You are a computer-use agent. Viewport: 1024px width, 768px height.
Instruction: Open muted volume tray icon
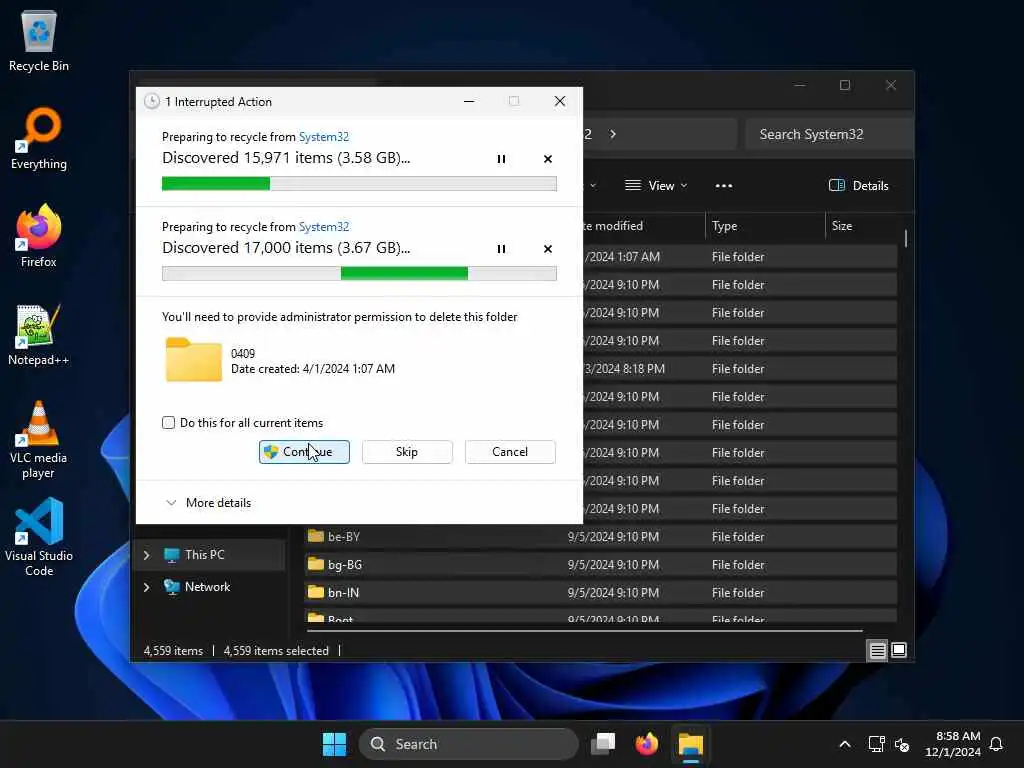[902, 744]
